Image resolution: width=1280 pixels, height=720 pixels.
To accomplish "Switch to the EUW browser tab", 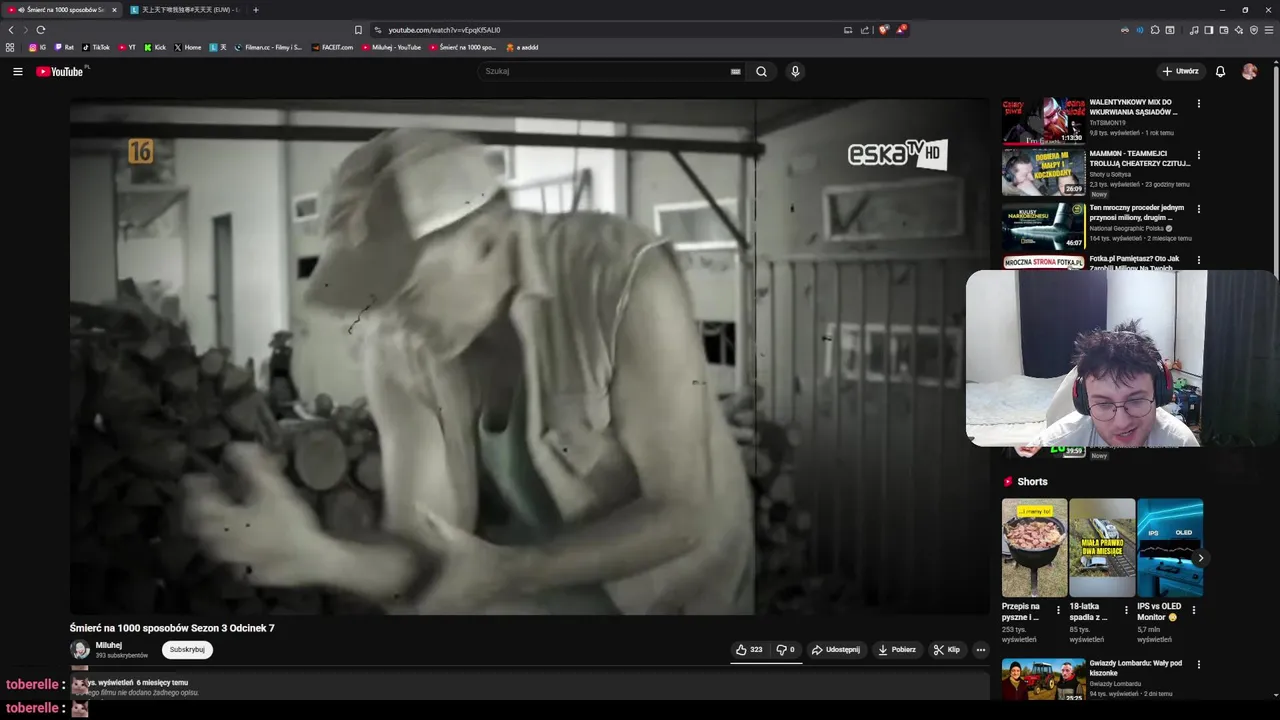I will pyautogui.click(x=185, y=10).
